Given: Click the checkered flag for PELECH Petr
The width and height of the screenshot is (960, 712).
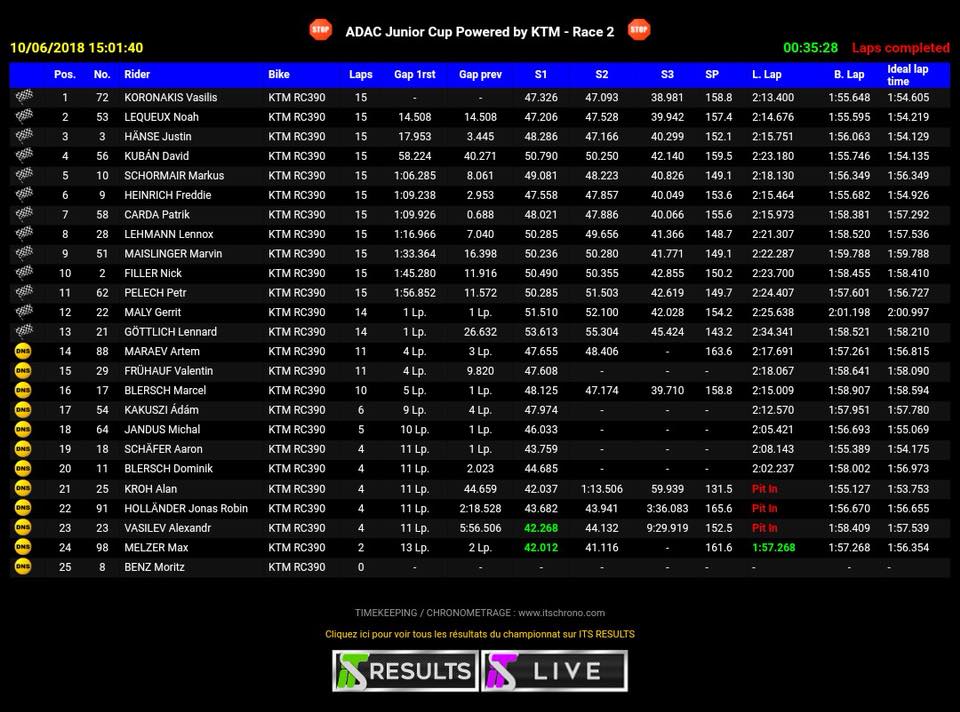Looking at the screenshot, I should point(24,293).
